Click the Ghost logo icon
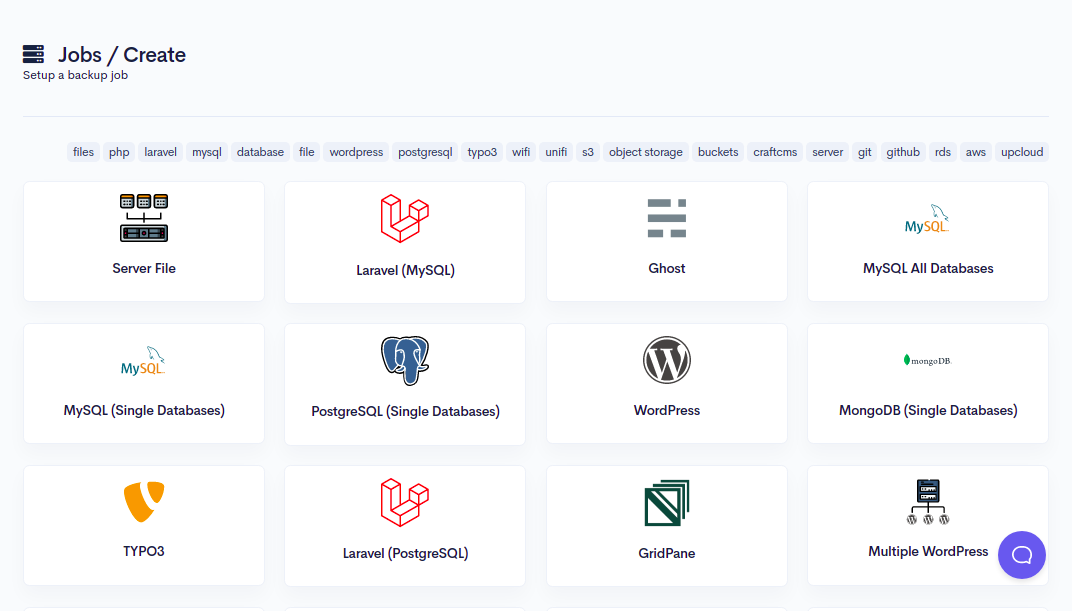Viewport: 1072px width, 611px height. coord(667,218)
